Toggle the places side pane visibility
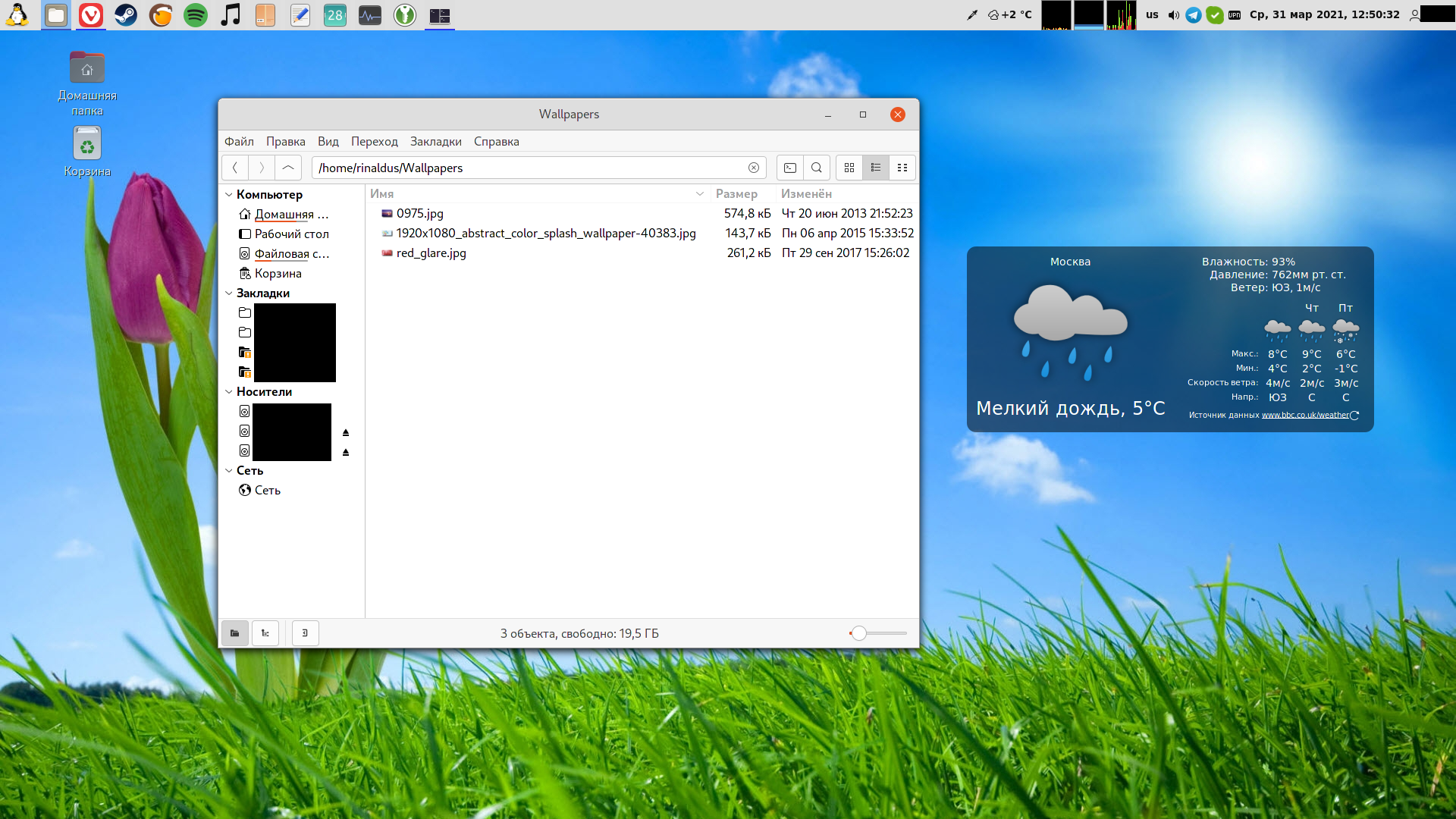The image size is (1456, 819). pos(234,633)
